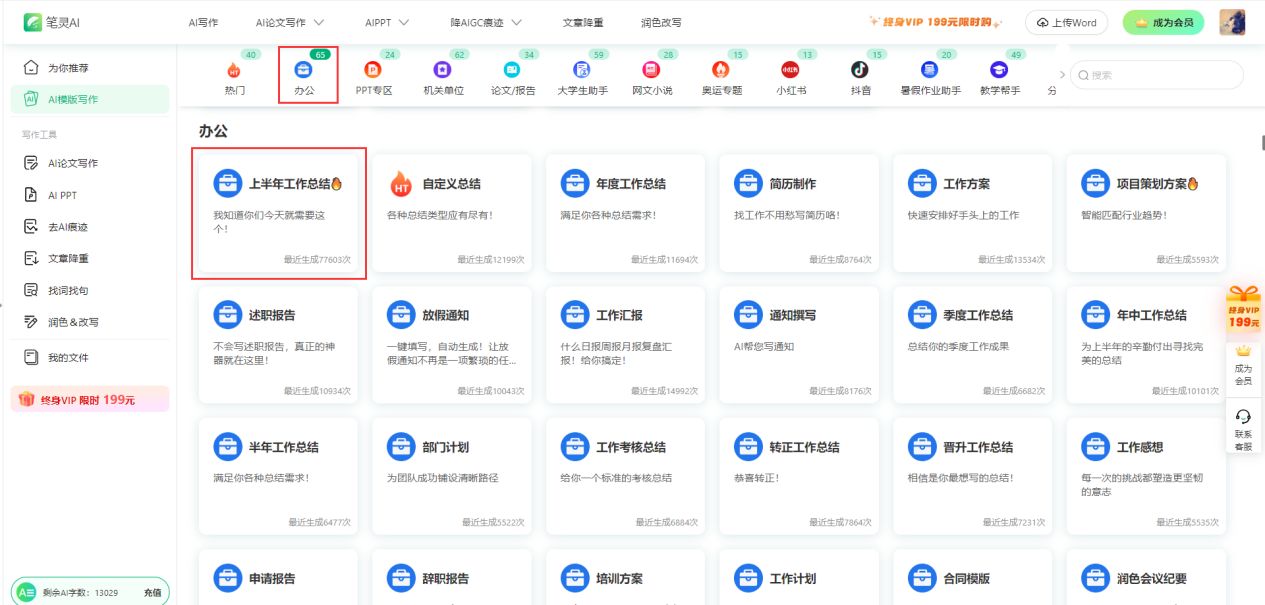This screenshot has width=1265, height=605.
Task: Expand the AI论文写作 top dropdown
Action: point(319,22)
